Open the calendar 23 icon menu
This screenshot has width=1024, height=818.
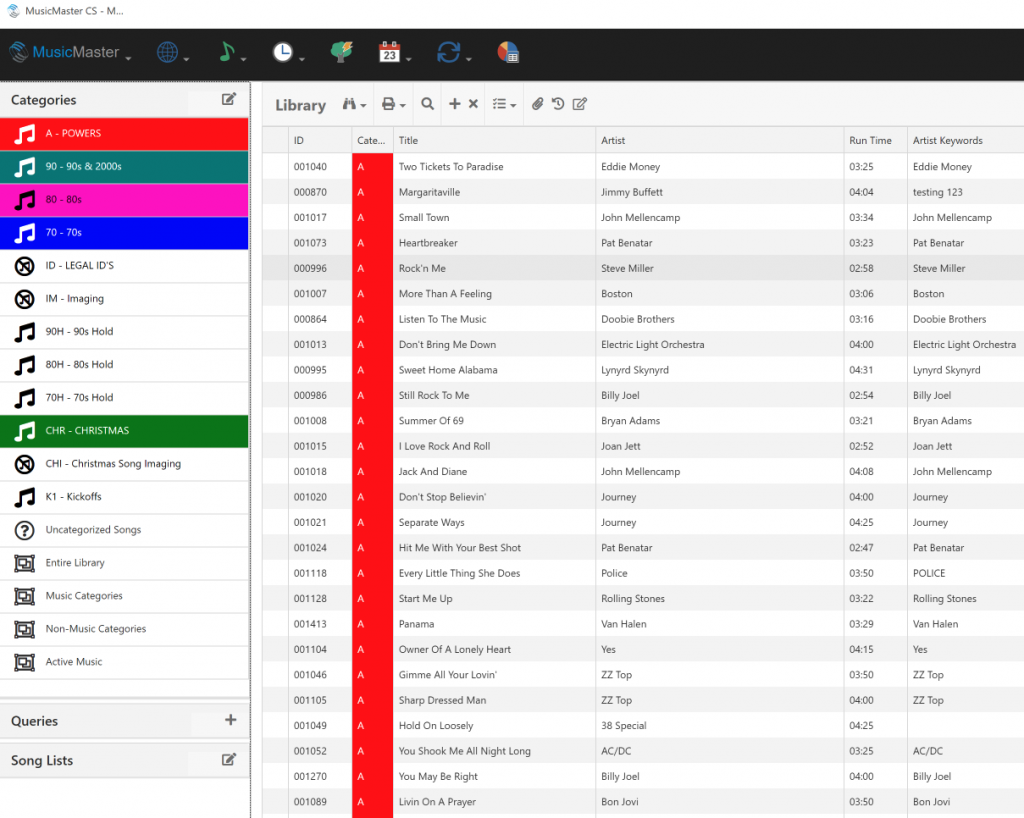click(x=394, y=52)
